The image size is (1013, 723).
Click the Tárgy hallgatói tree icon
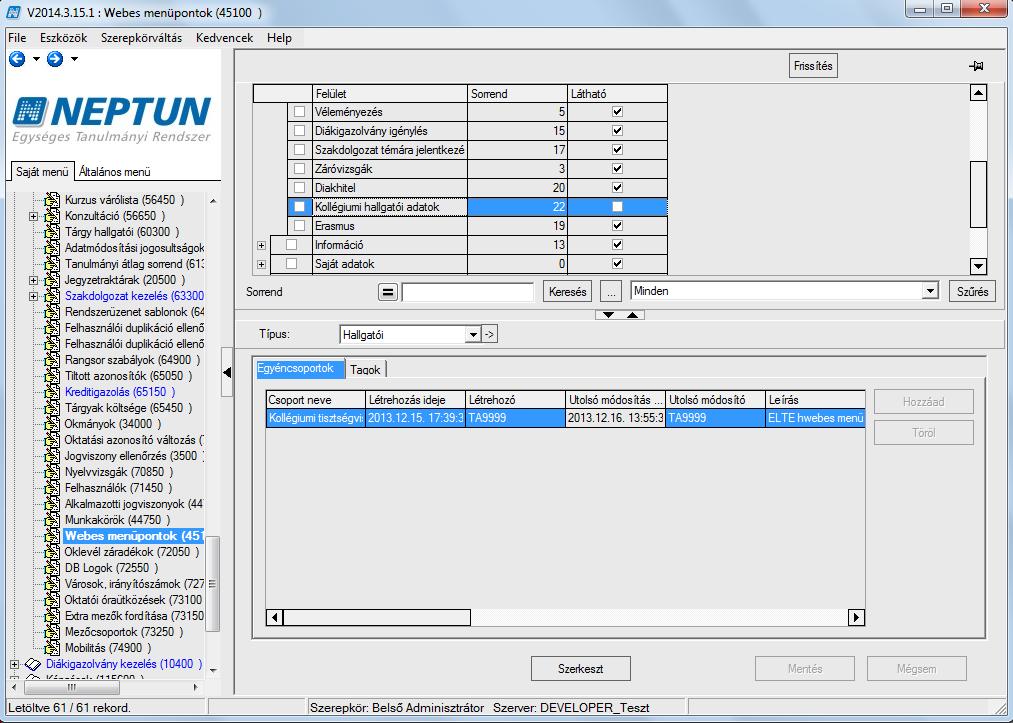(52, 232)
